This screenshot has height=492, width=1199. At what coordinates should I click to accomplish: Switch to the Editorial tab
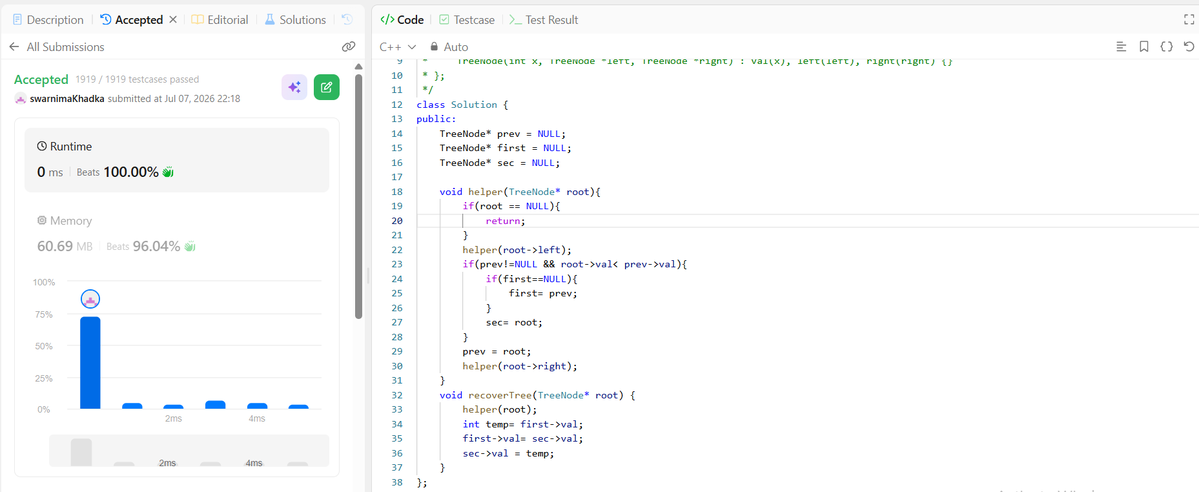[219, 20]
